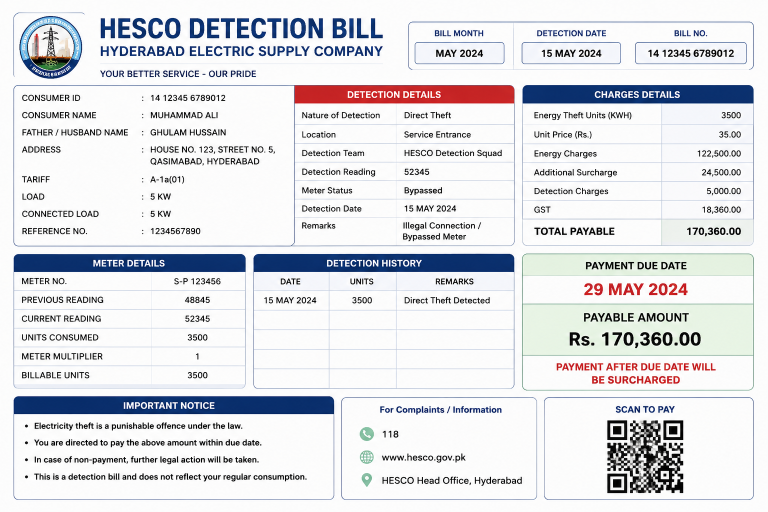Click the Payment Due Date heading
This screenshot has height=512, width=768.
(636, 266)
